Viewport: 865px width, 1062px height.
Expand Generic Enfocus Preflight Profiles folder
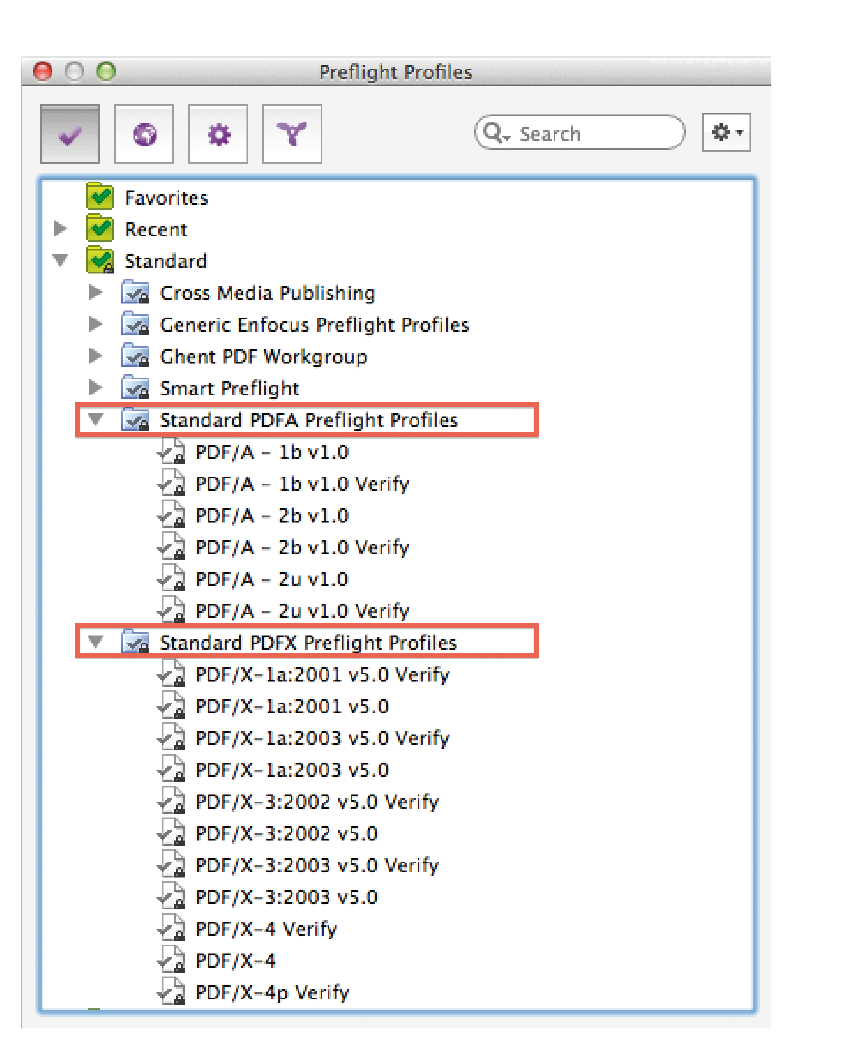pos(96,324)
